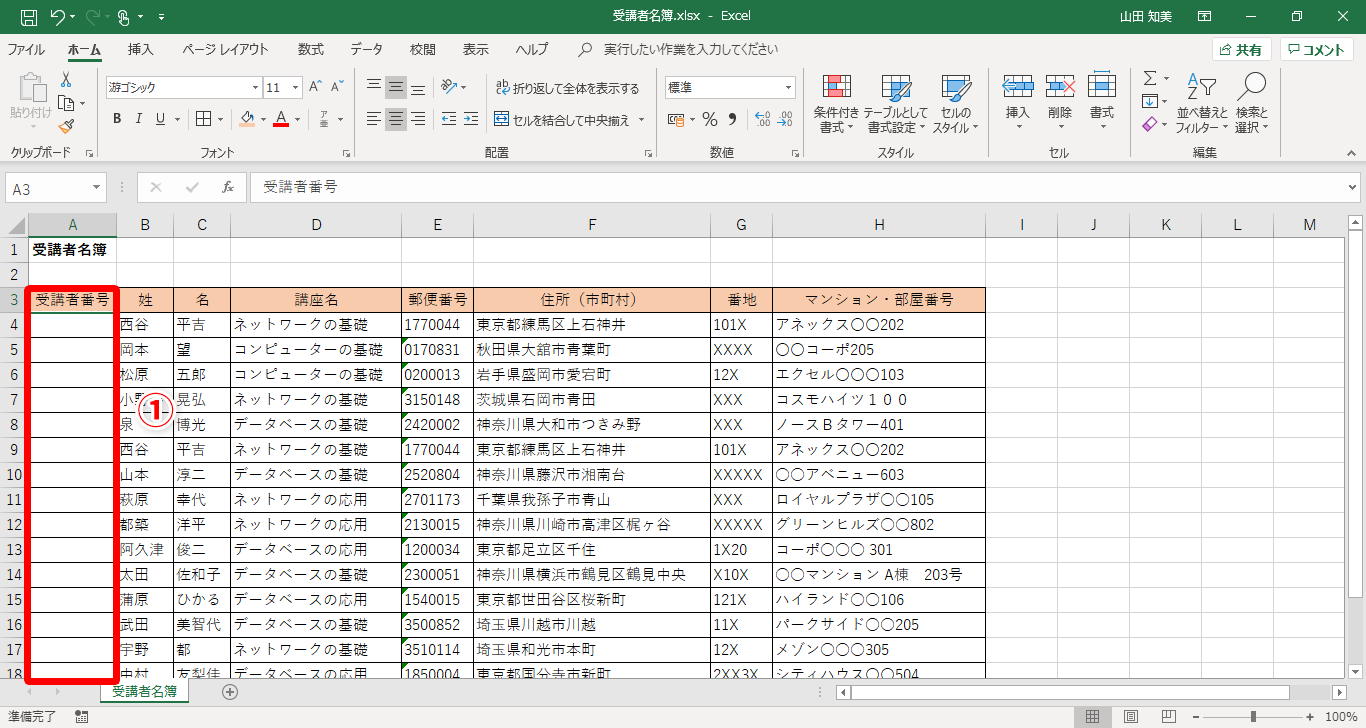Align text to bottom of cell
This screenshot has width=1366, height=728.
pos(418,87)
